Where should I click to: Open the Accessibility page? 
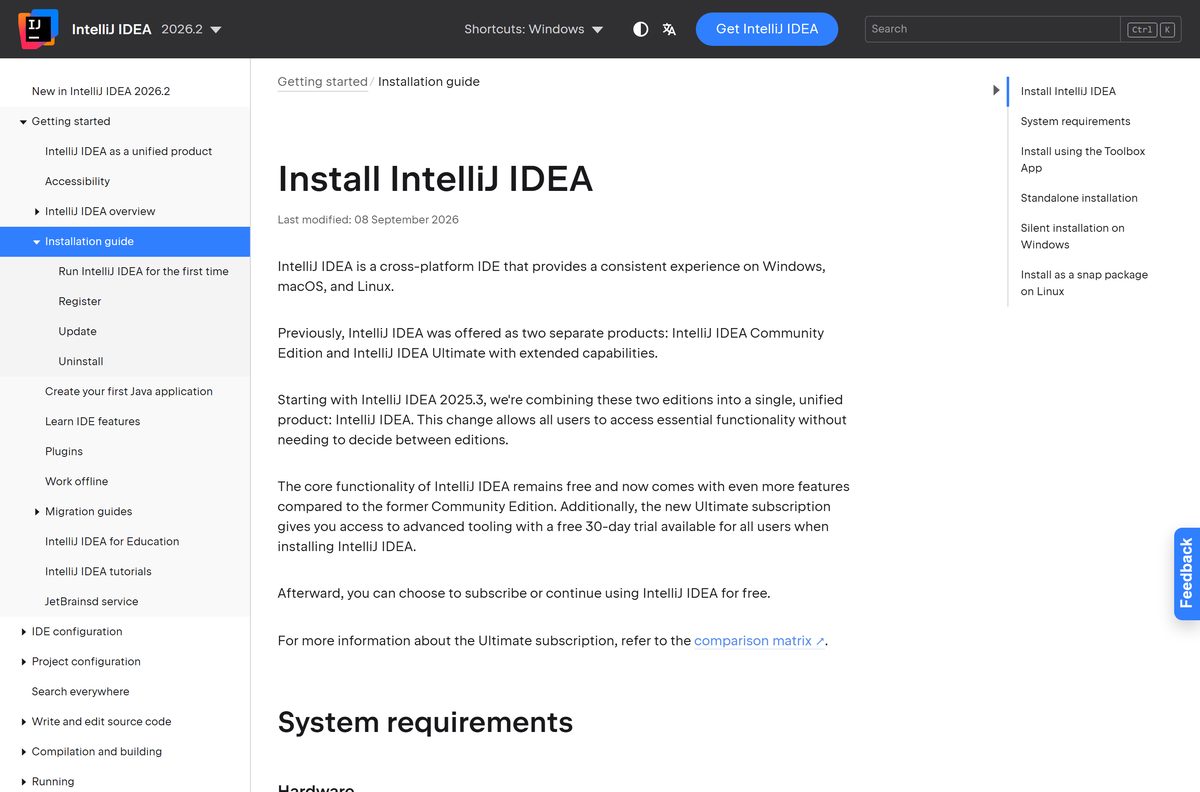[77, 181]
